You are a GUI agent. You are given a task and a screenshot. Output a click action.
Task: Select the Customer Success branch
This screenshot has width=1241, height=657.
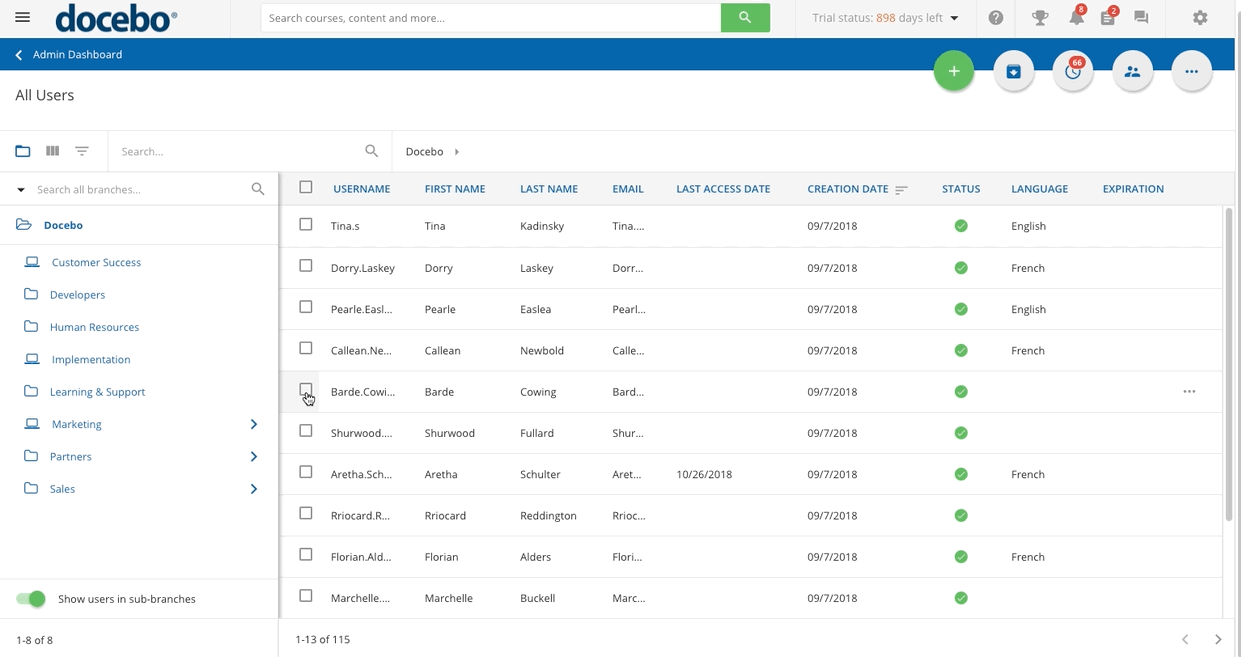(96, 262)
